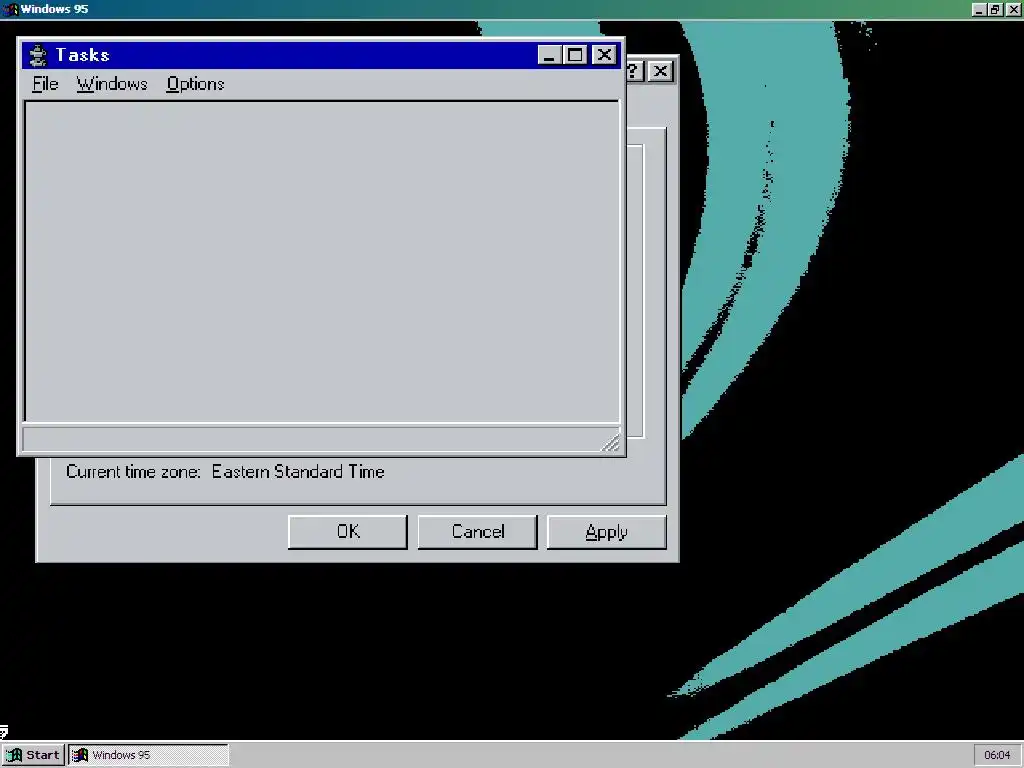This screenshot has height=768, width=1024.
Task: Minimize the outer Windows 95 window
Action: click(x=979, y=9)
